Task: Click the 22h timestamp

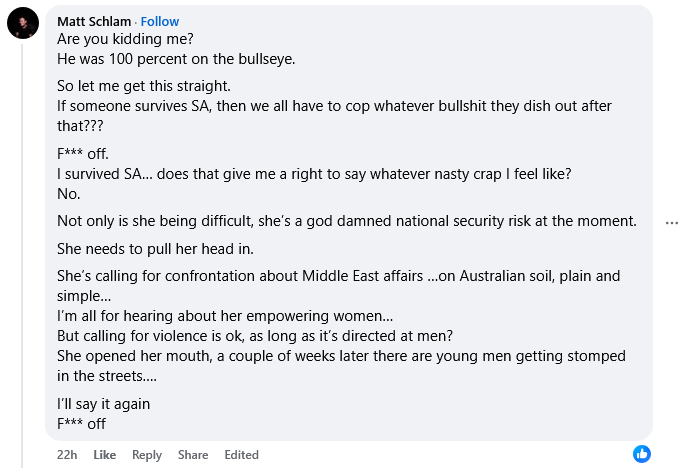Action: coord(67,455)
